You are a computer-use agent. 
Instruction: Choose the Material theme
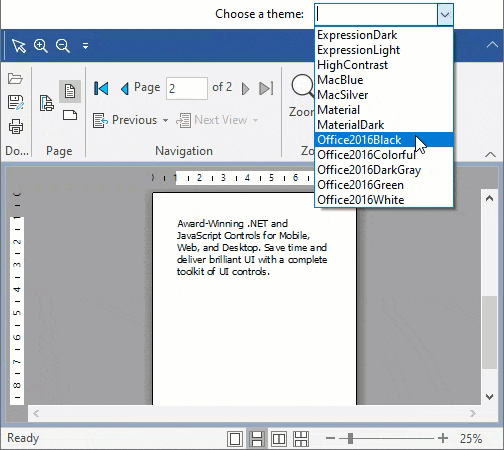point(384,110)
